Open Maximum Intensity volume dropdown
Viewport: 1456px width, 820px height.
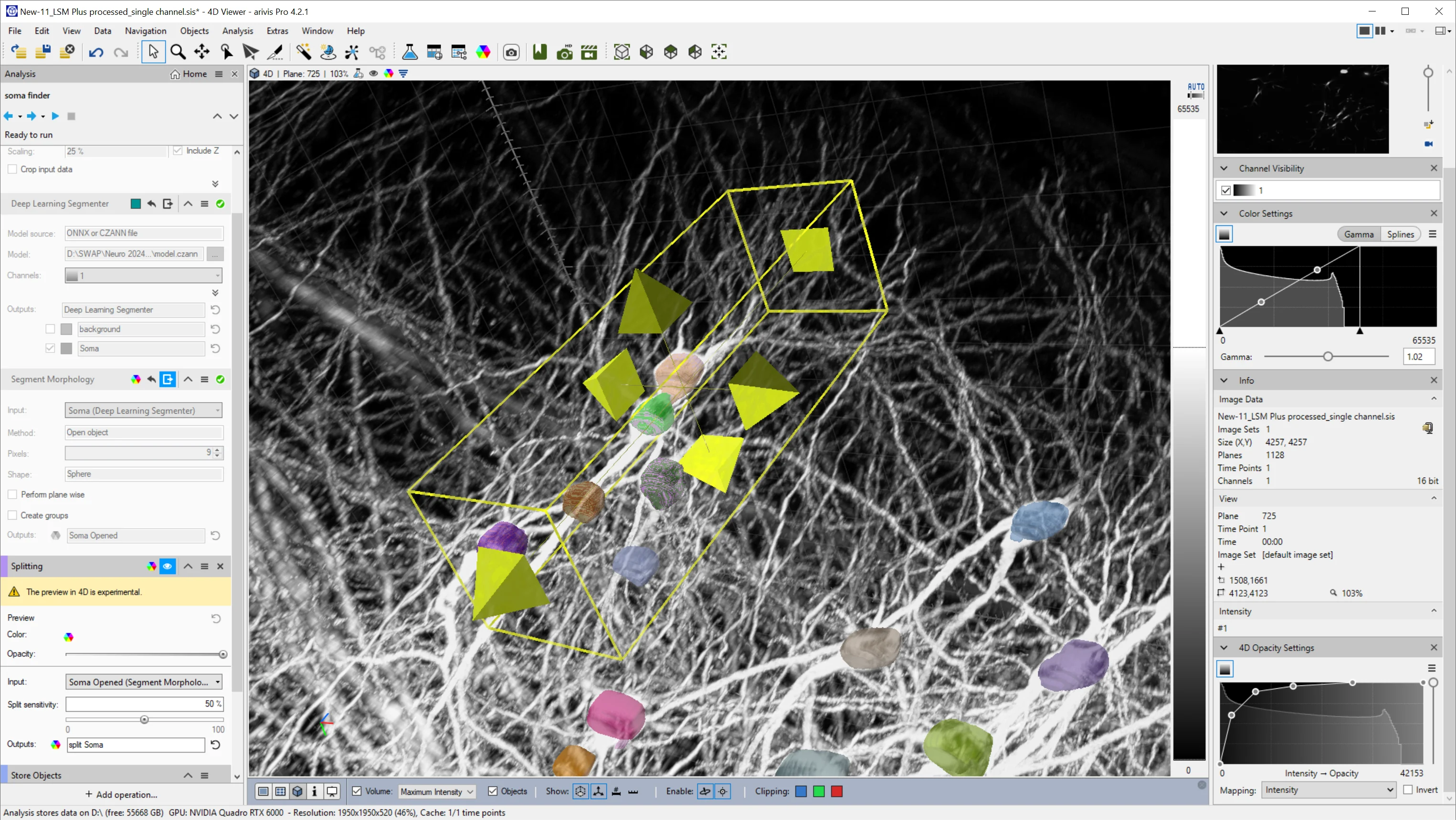pos(436,792)
